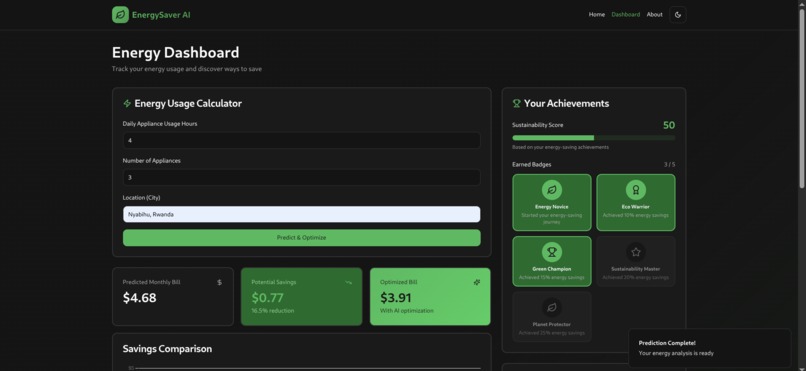Click the trending-down icon on Potential Savings
The height and width of the screenshot is (371, 806).
(348, 282)
